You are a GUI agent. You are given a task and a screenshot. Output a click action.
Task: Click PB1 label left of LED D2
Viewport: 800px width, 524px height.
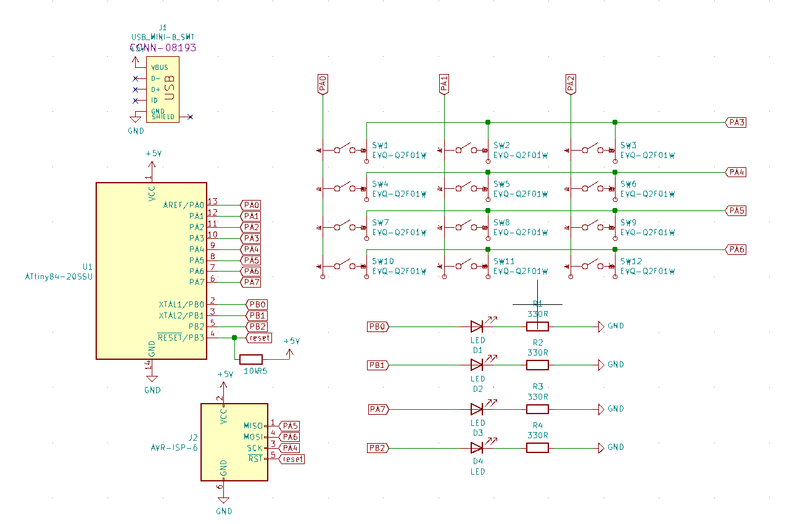click(378, 365)
